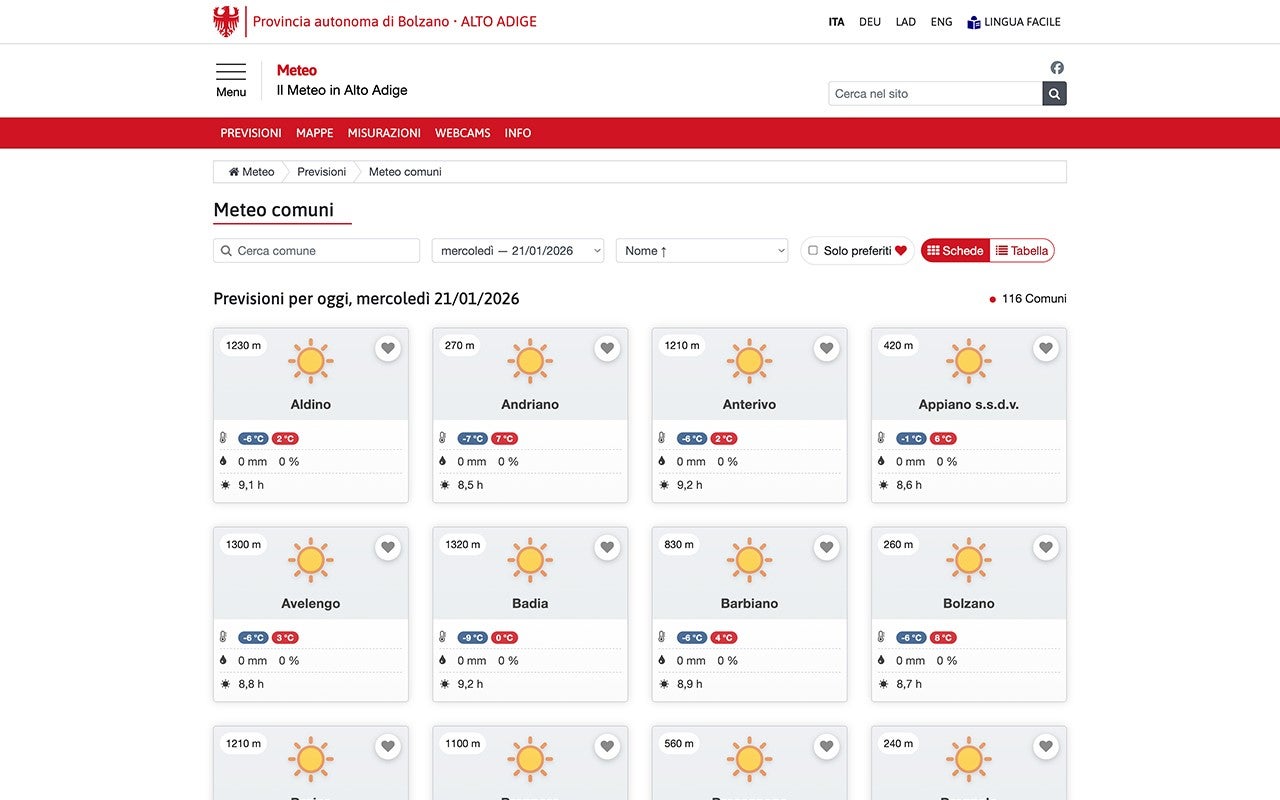
Task: Open the hamburger Menu icon
Action: [x=231, y=72]
